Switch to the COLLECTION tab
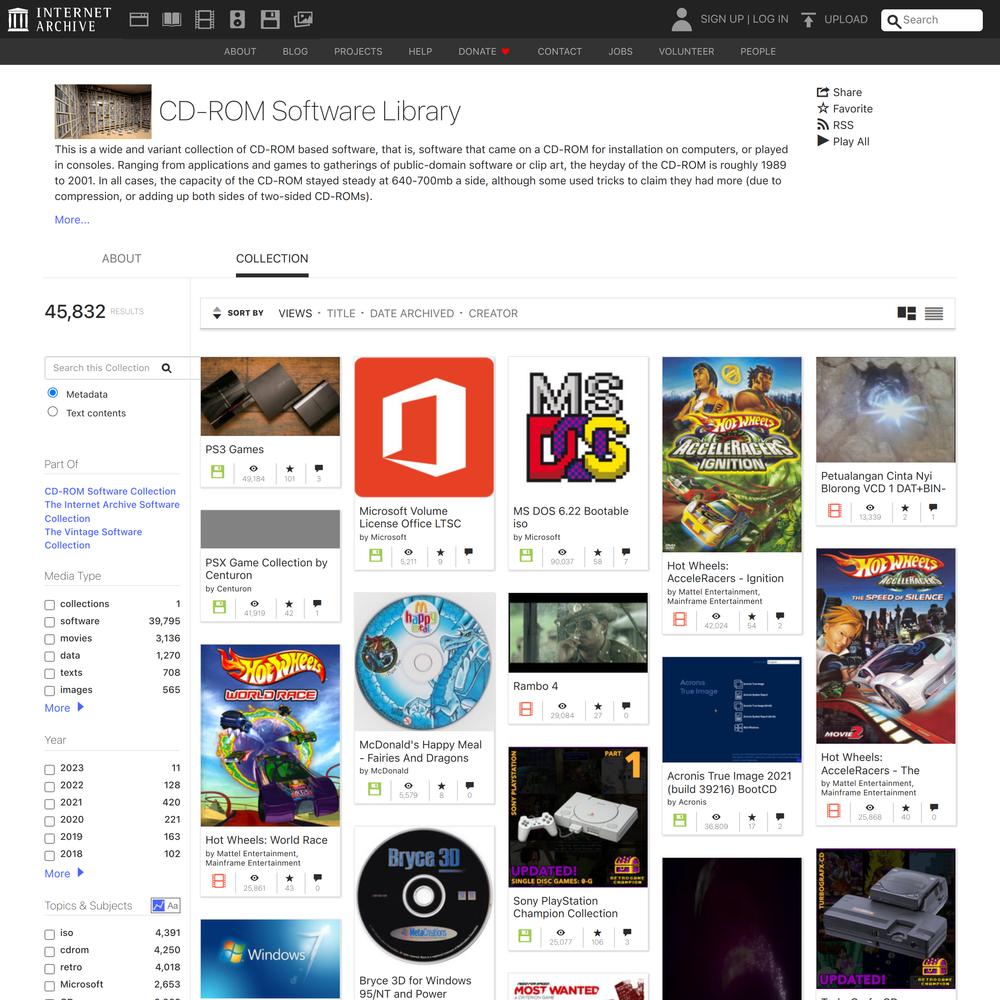1000x1000 pixels. (272, 258)
